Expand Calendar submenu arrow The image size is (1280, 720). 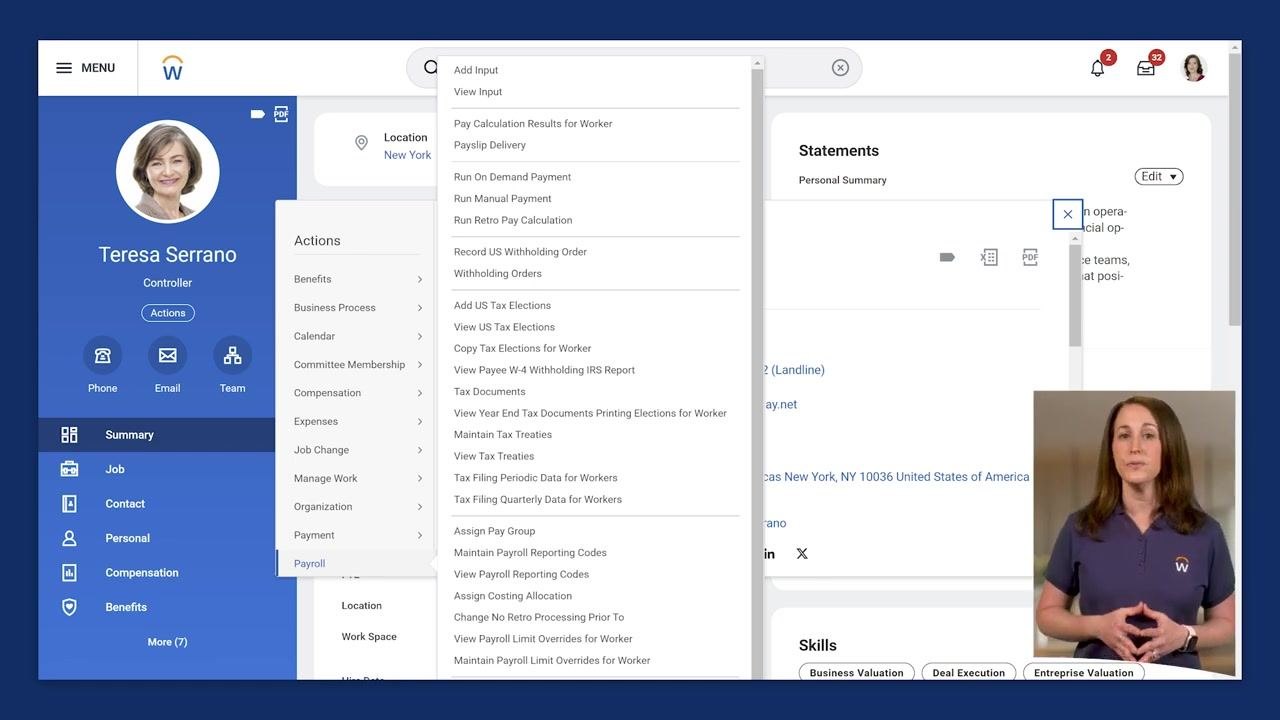[x=420, y=336]
